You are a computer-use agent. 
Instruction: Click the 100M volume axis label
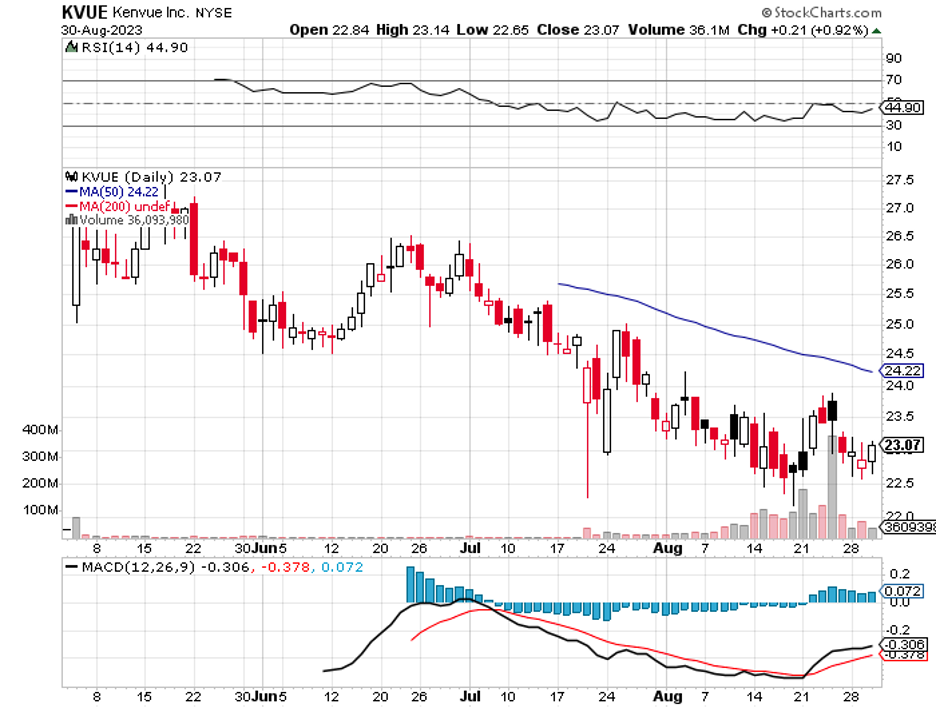[40, 510]
